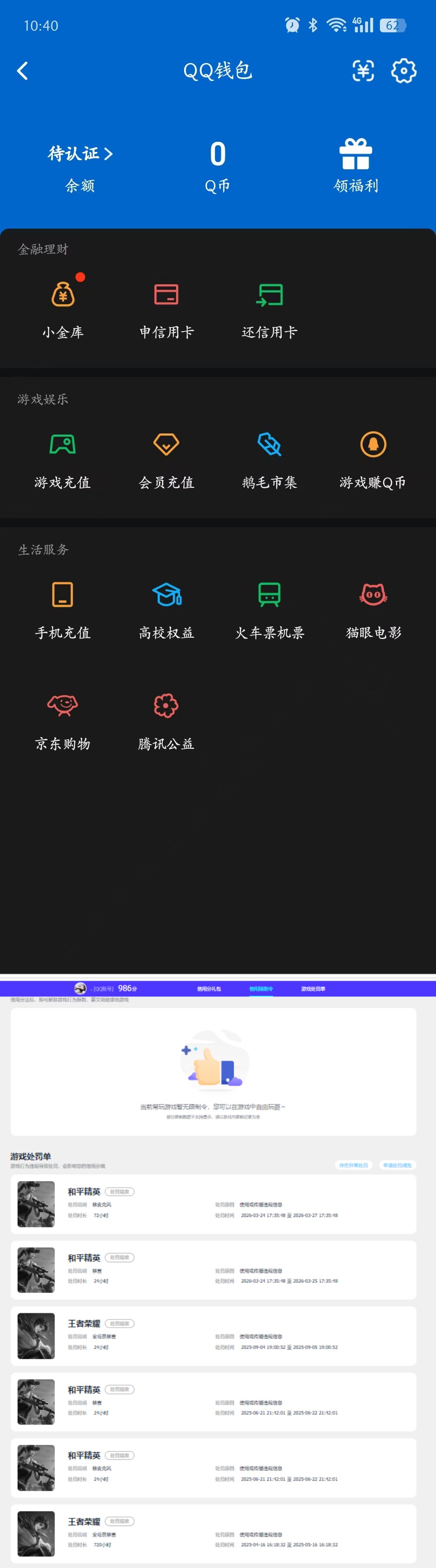Tap the 领福利 label

(x=356, y=186)
